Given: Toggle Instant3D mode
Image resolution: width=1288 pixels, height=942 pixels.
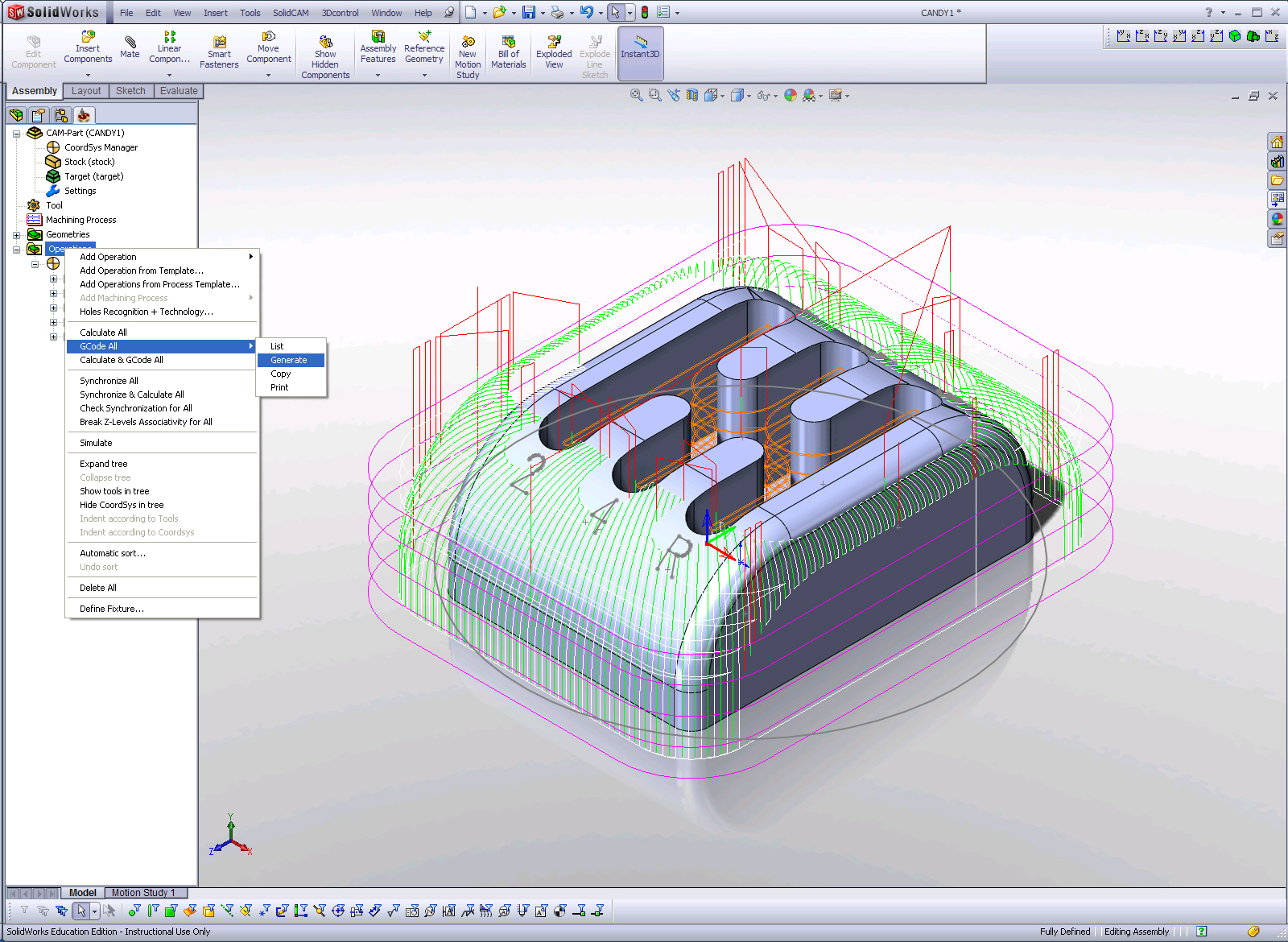Looking at the screenshot, I should click(x=640, y=53).
